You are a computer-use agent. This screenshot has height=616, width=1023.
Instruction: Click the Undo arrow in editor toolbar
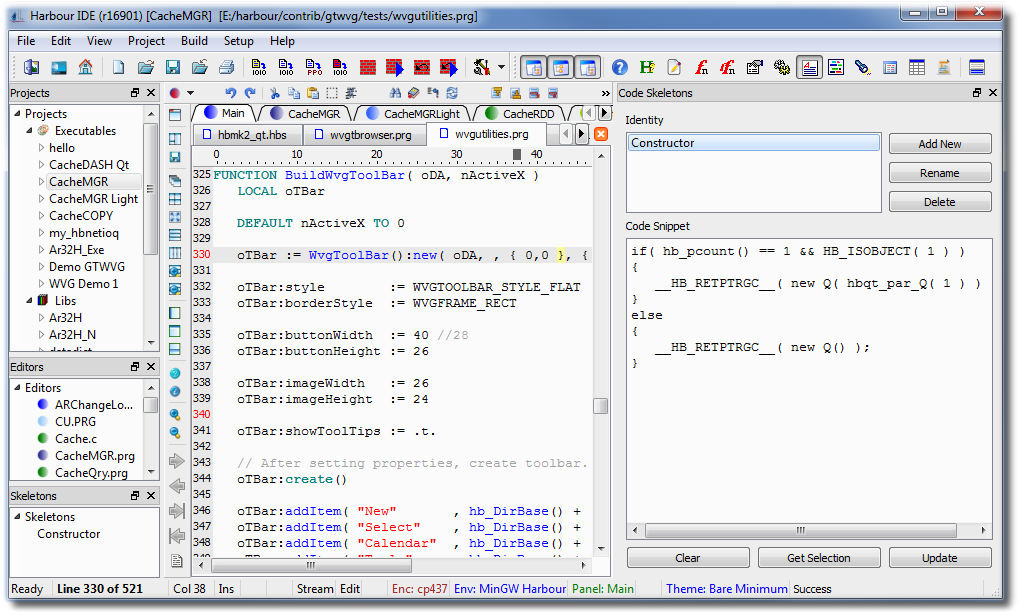(x=232, y=93)
